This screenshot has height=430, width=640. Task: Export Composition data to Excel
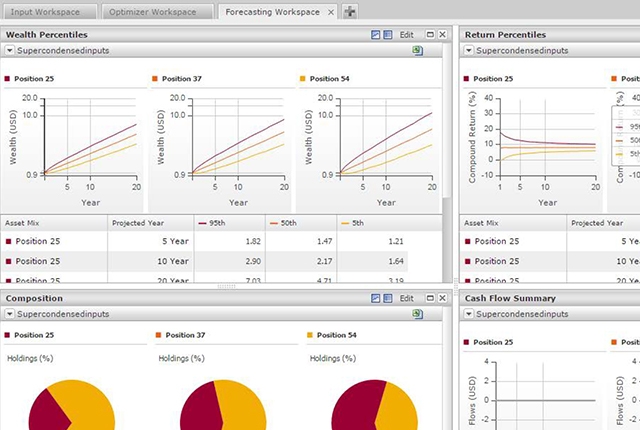click(x=418, y=314)
